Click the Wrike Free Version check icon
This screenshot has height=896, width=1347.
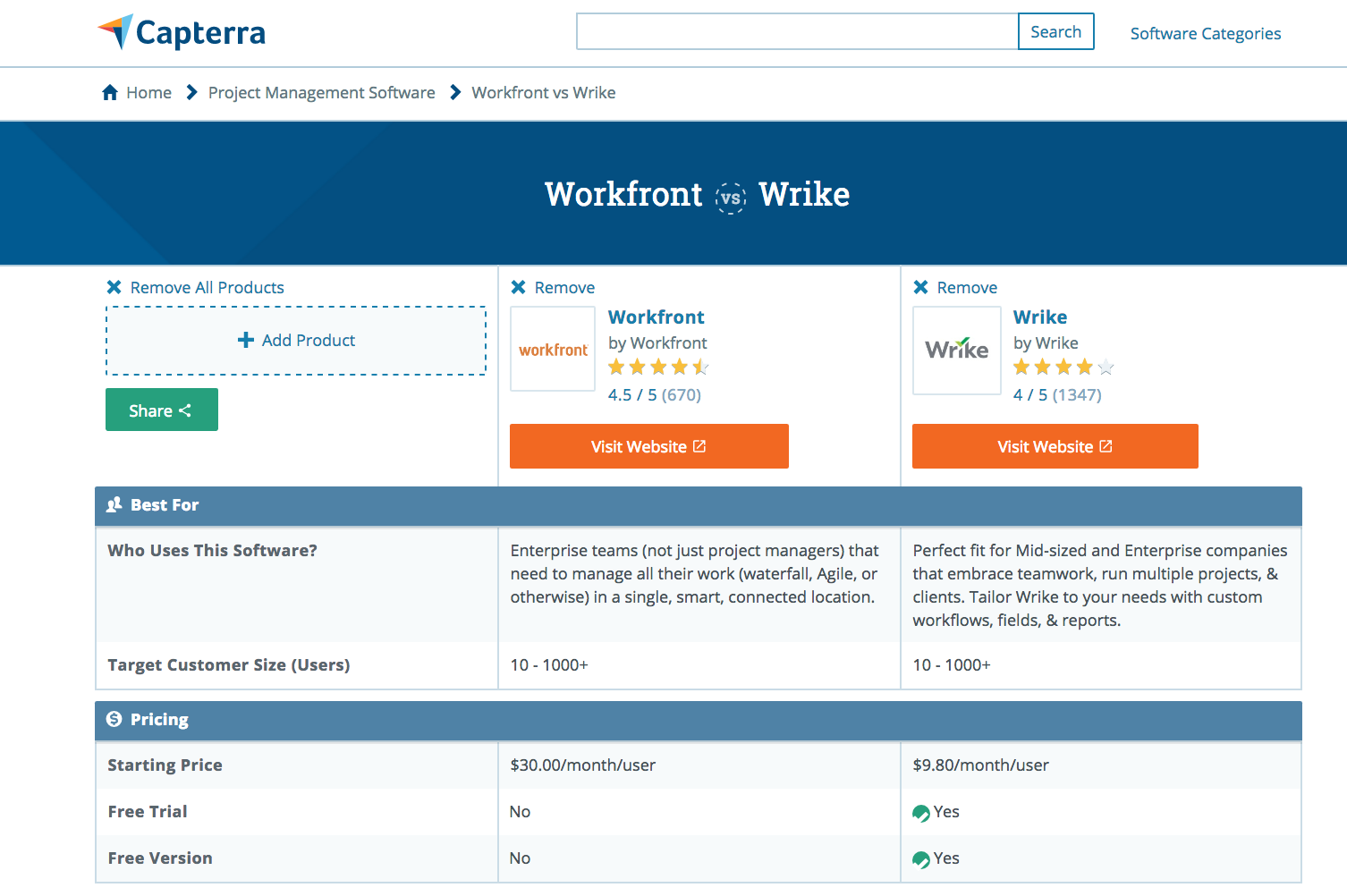point(921,859)
